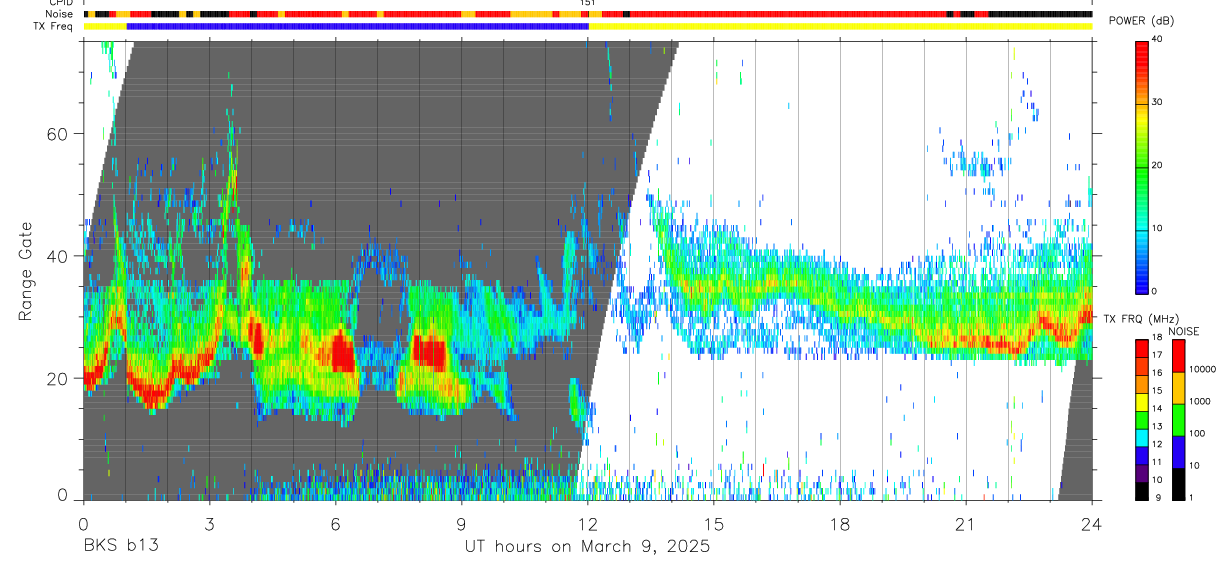Click the TX FRQ (MHz) label
The height and width of the screenshot is (567, 1228).
pos(1140,318)
